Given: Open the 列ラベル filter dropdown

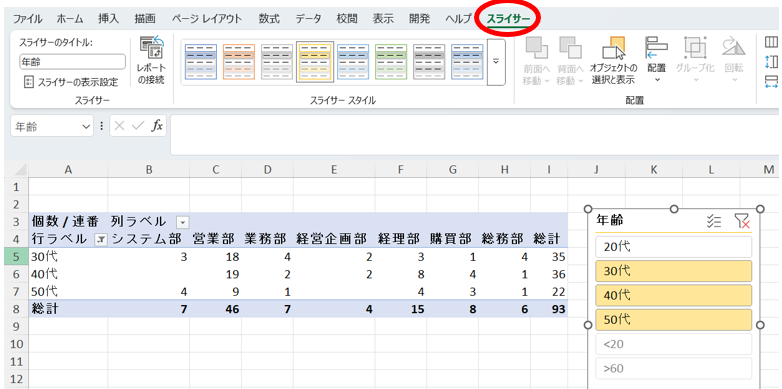Looking at the screenshot, I should click(x=183, y=222).
